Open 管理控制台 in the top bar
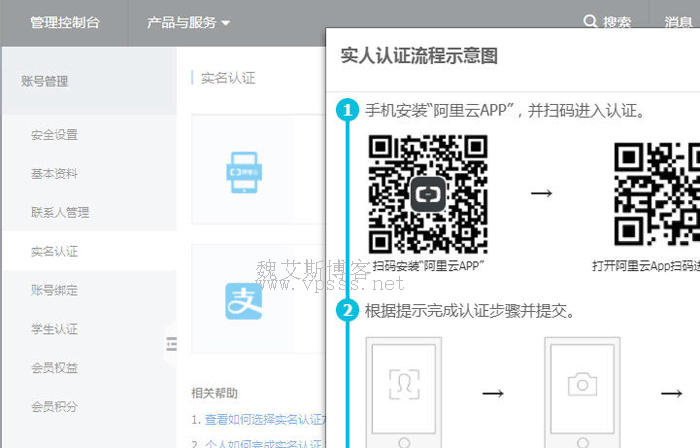The width and height of the screenshot is (700, 448). 64,22
